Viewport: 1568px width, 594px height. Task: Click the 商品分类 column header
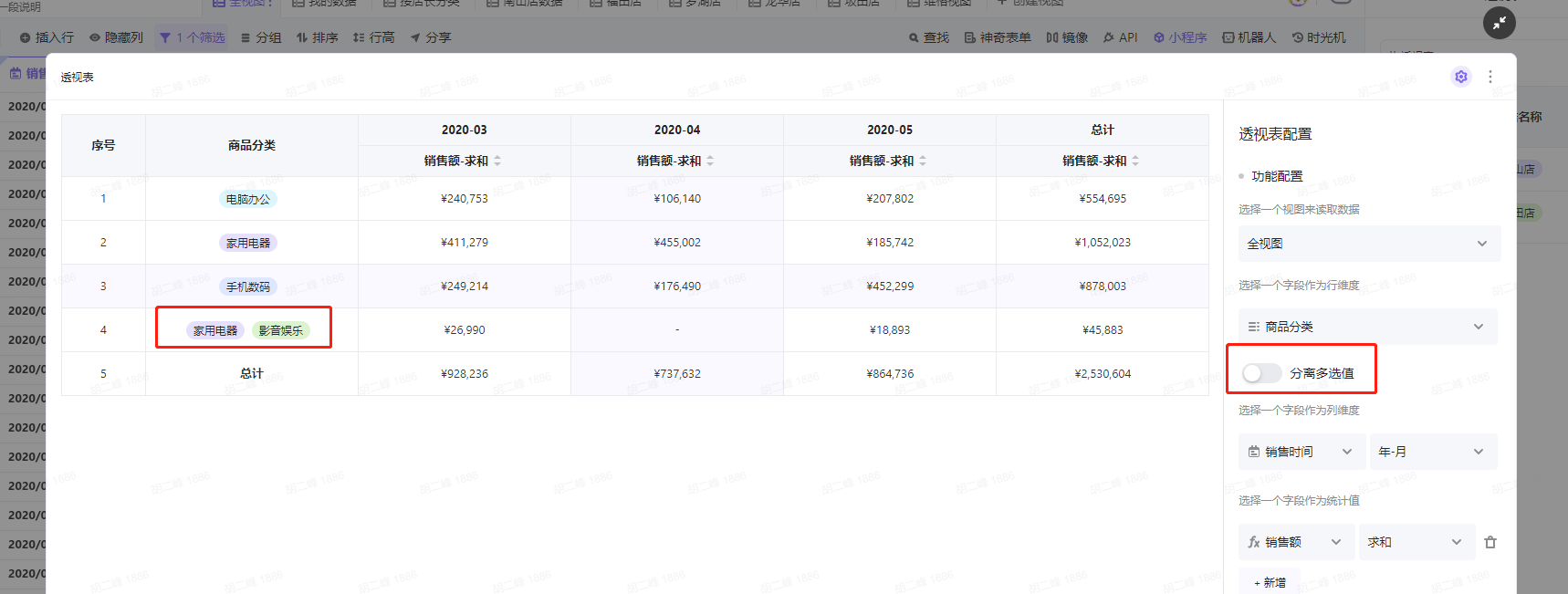tap(252, 145)
